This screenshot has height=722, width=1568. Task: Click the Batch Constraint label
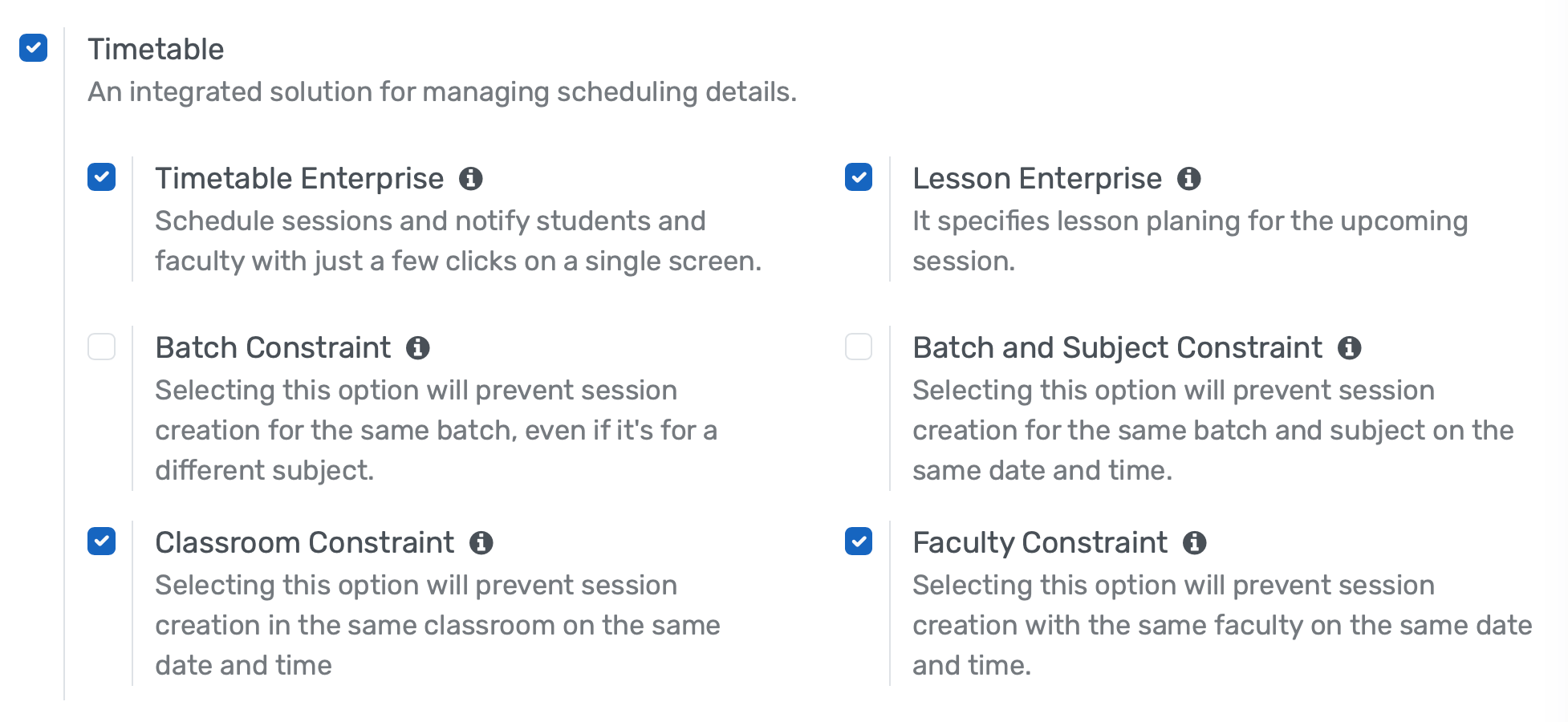point(273,348)
